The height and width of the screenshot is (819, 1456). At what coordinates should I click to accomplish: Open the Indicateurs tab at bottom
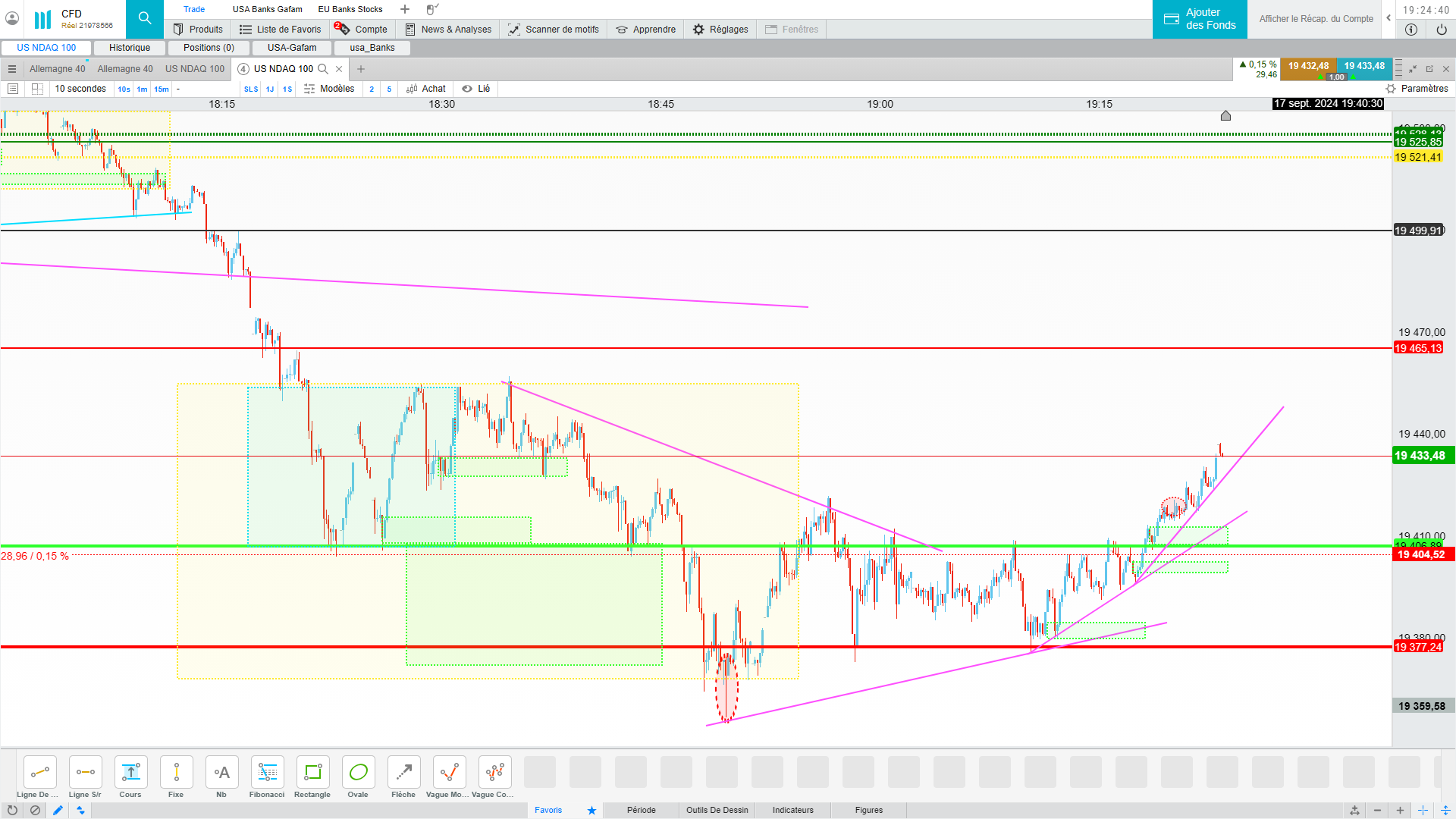(x=792, y=811)
